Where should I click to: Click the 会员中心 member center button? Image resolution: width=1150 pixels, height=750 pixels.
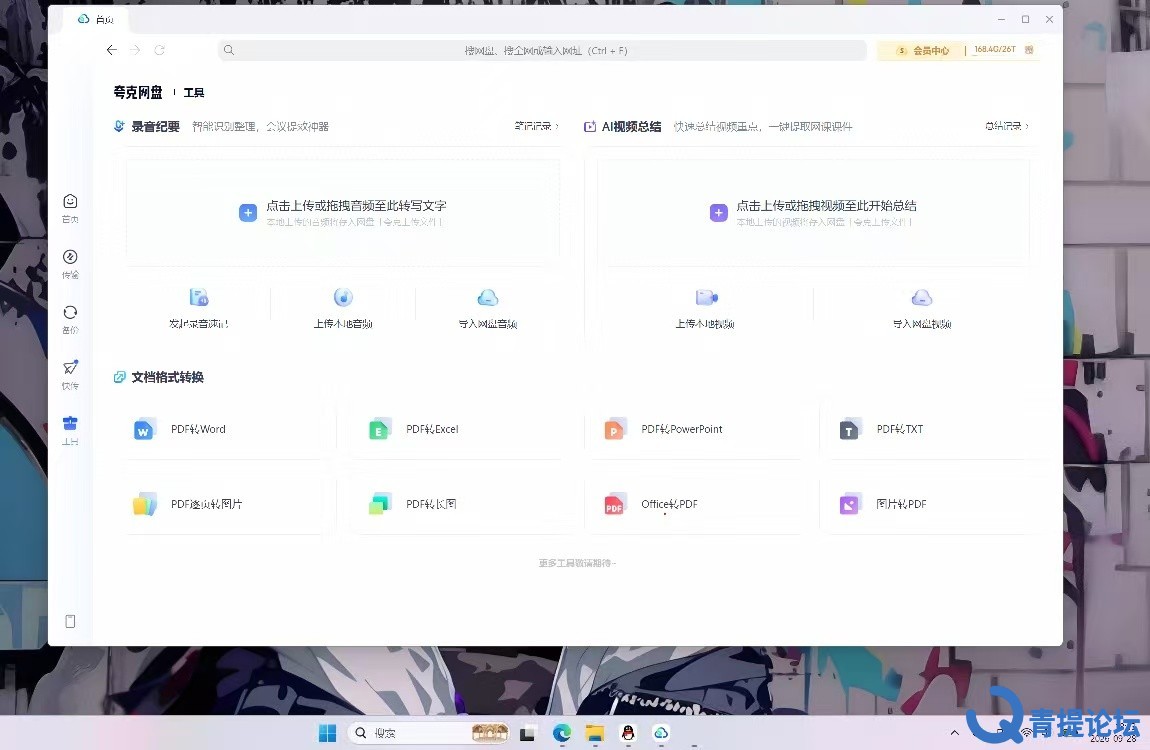(x=923, y=50)
